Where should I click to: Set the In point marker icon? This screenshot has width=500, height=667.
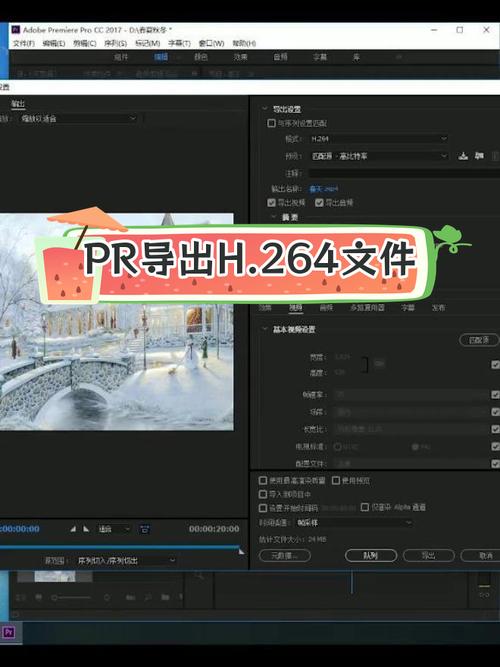click(73, 529)
